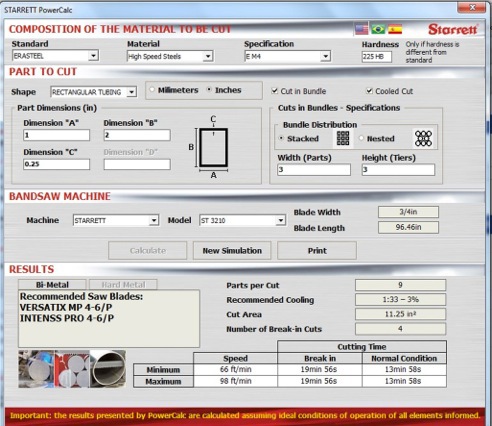Click the Calculate button
Screen dimensions: 492x426
[147, 250]
